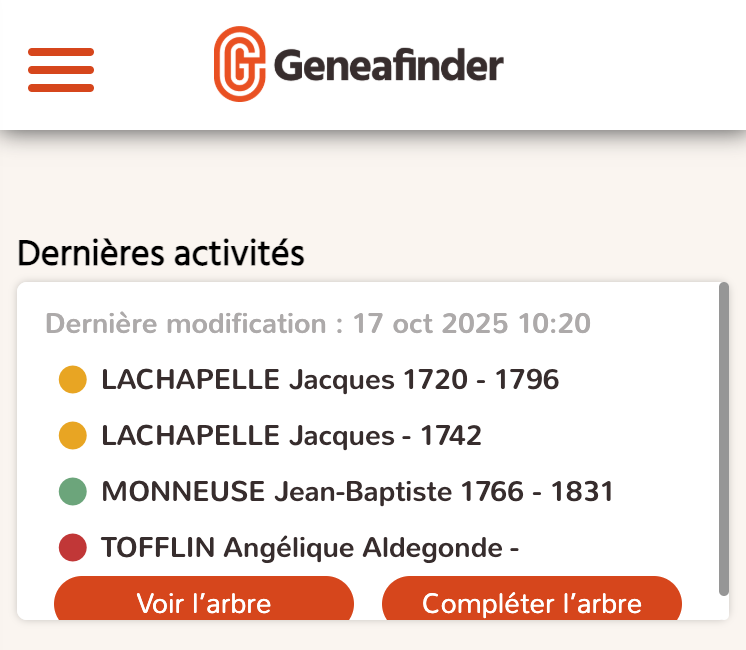The height and width of the screenshot is (650, 746).
Task: Click the activity list vertical scrollbar
Action: [724, 440]
